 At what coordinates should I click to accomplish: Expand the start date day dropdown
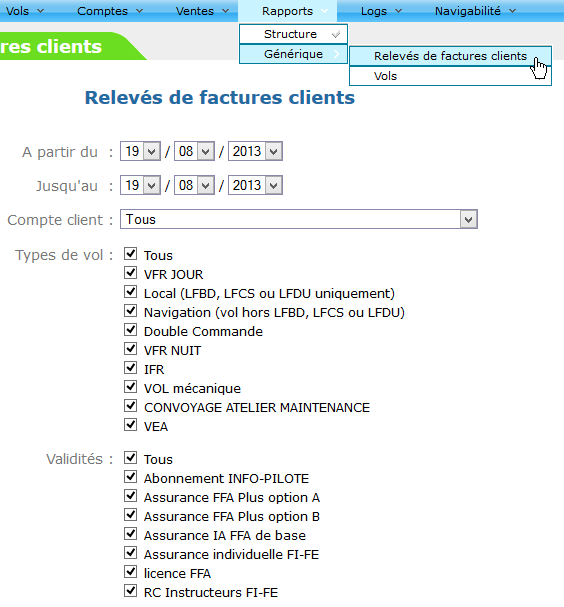click(140, 151)
